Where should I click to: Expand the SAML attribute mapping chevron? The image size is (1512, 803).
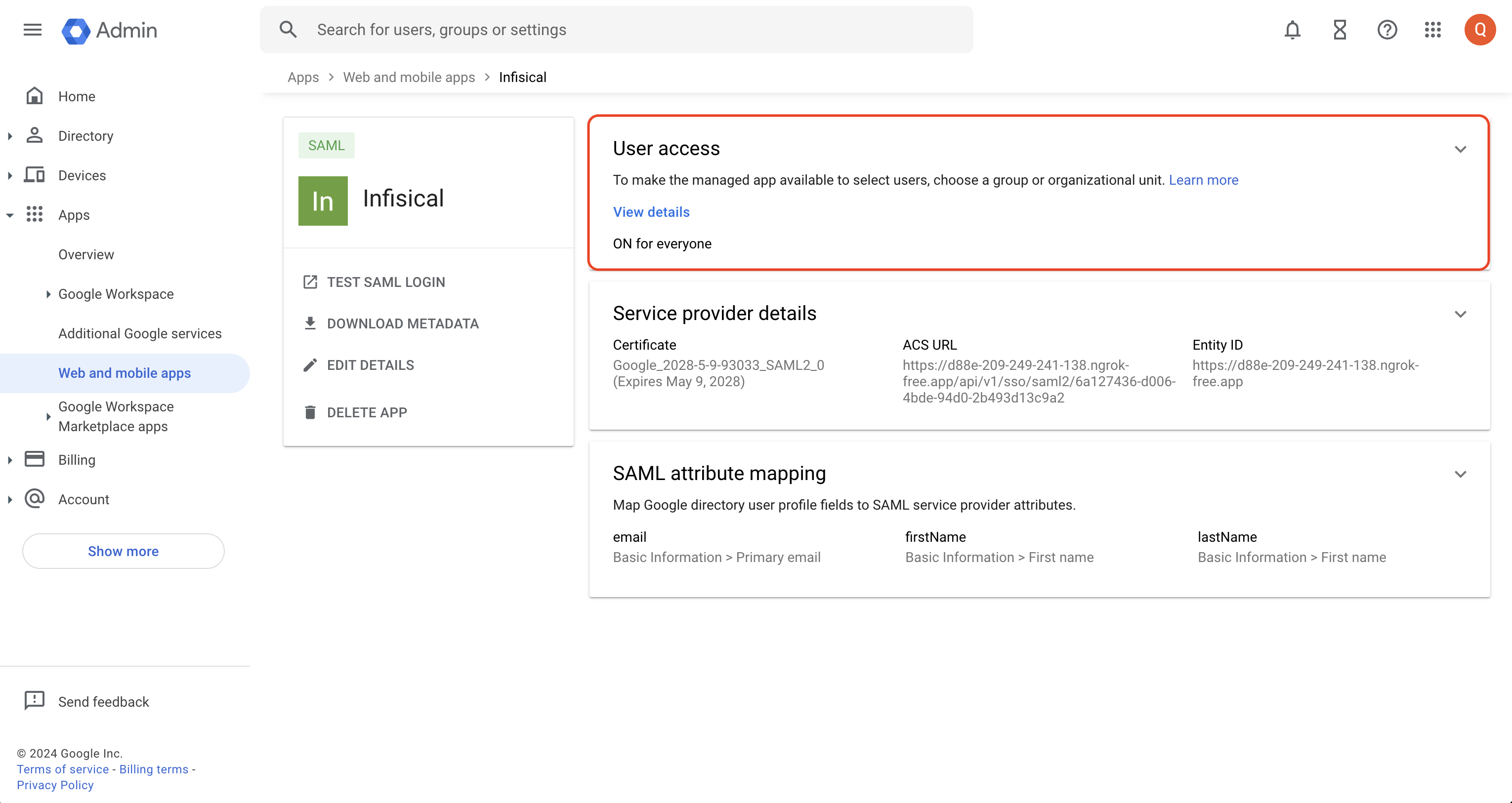pos(1460,474)
